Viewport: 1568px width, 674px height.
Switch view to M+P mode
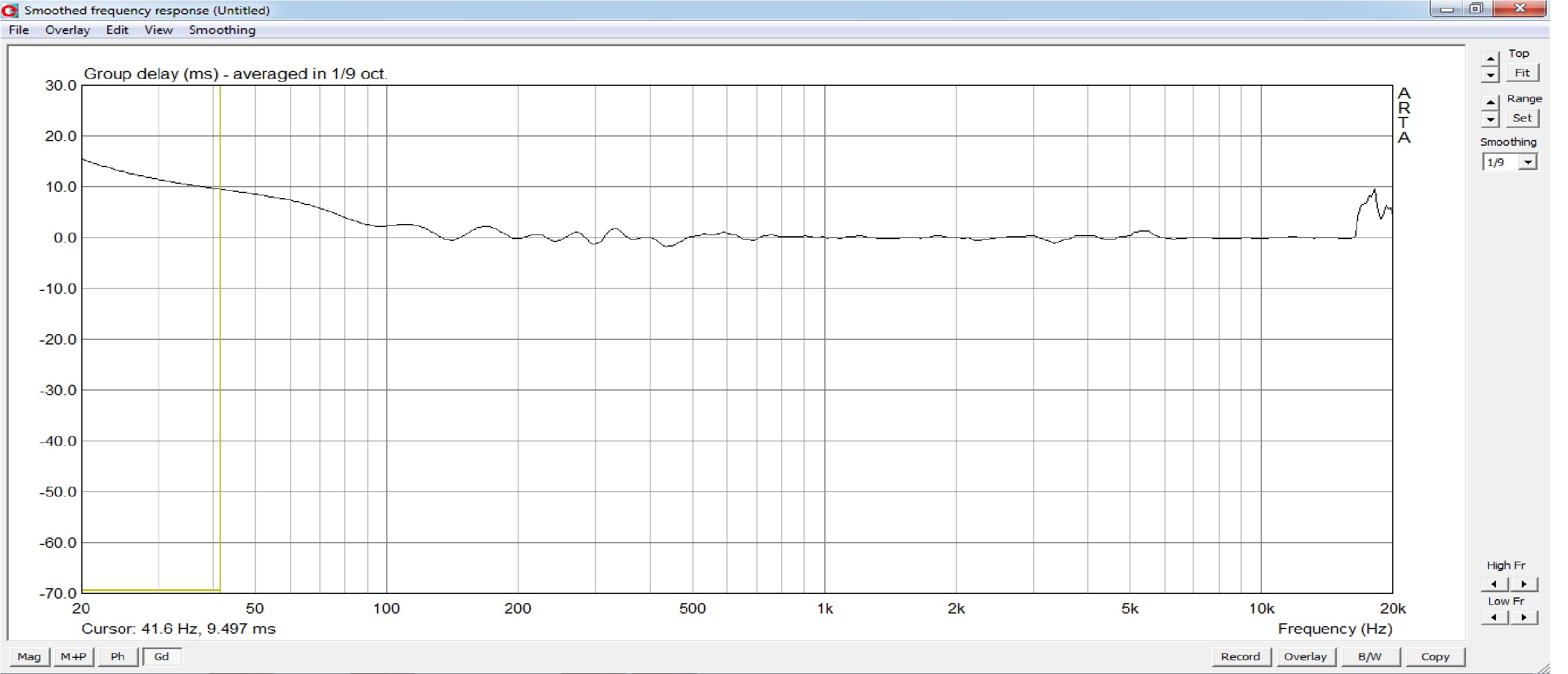[x=74, y=656]
